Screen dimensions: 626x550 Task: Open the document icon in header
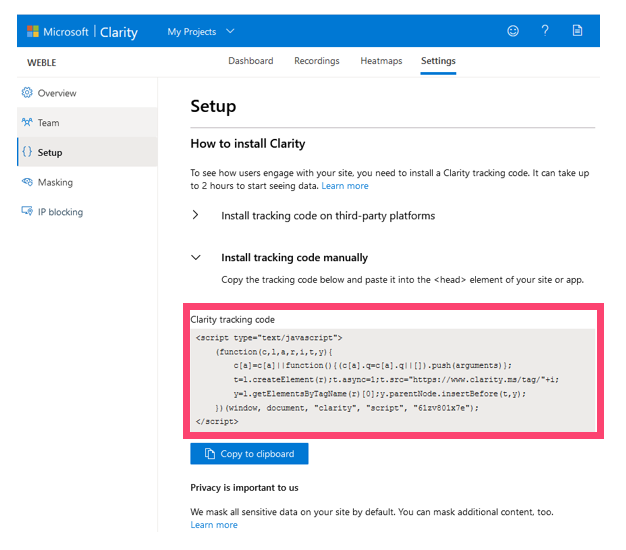click(577, 30)
